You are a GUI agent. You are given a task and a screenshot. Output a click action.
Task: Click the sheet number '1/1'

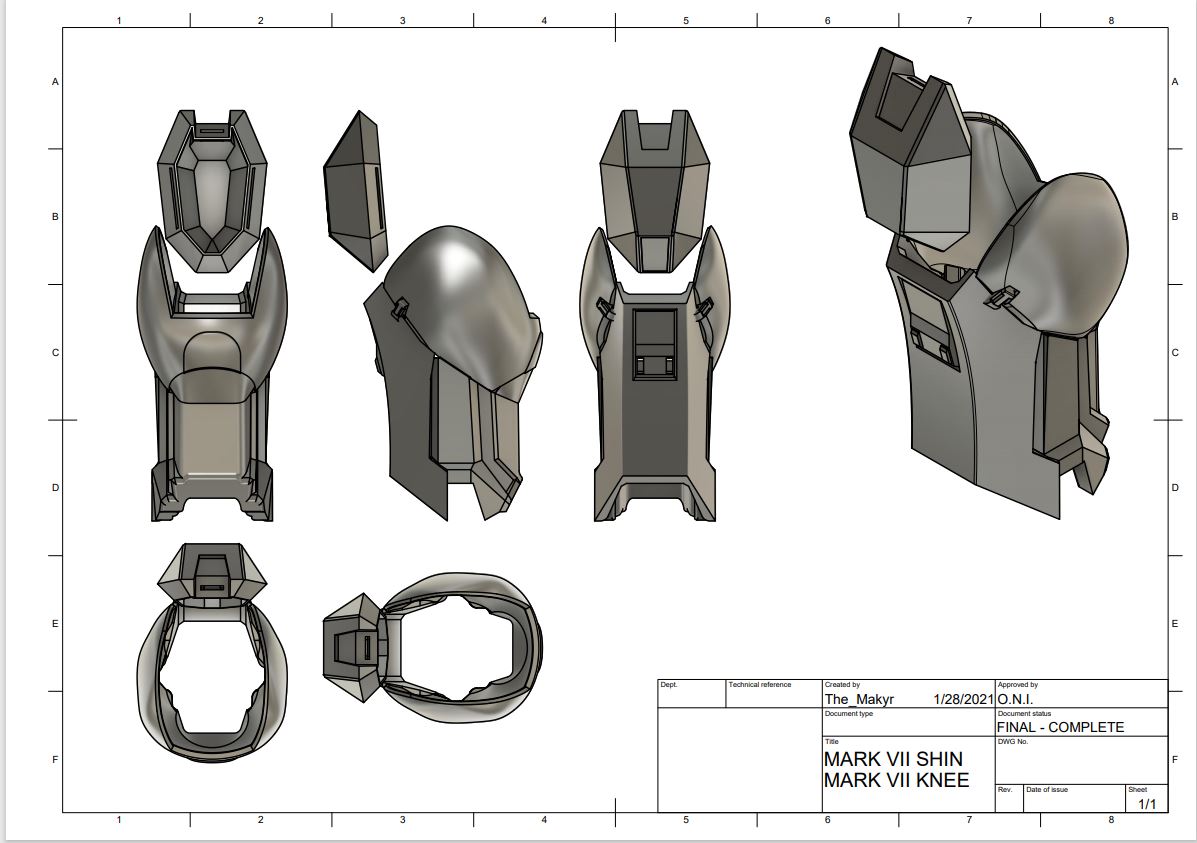1147,804
